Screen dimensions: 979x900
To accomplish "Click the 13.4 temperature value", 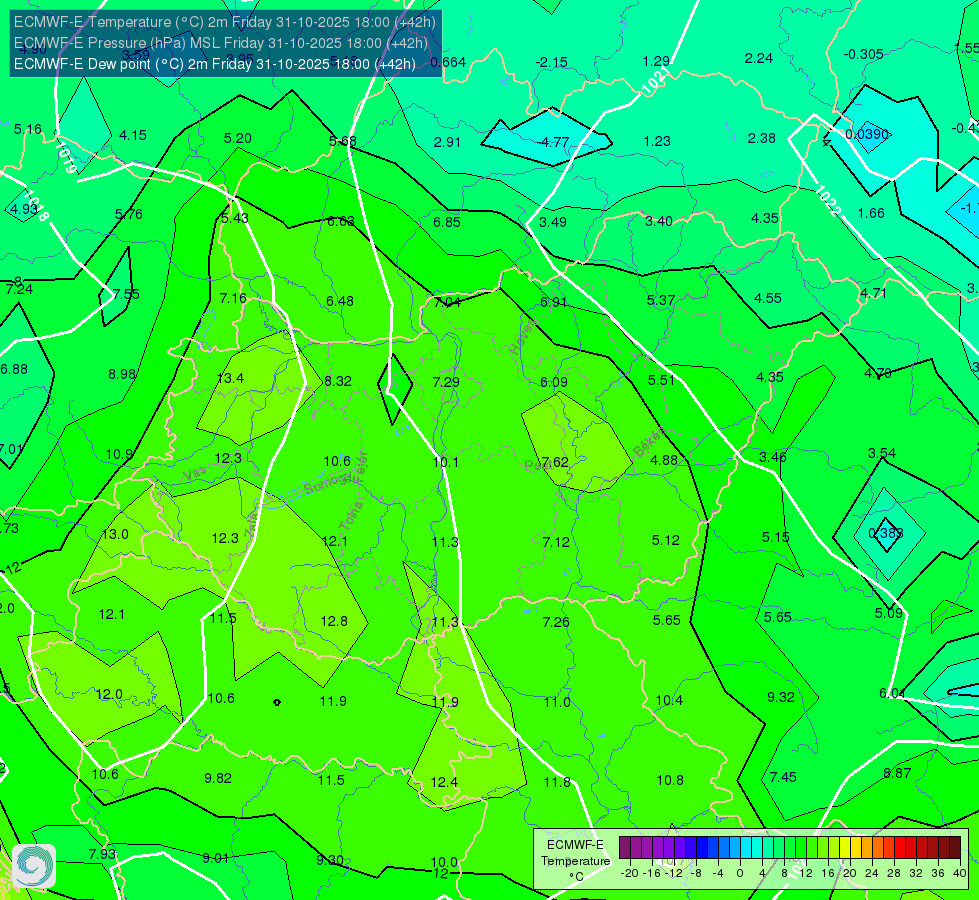I will (230, 378).
